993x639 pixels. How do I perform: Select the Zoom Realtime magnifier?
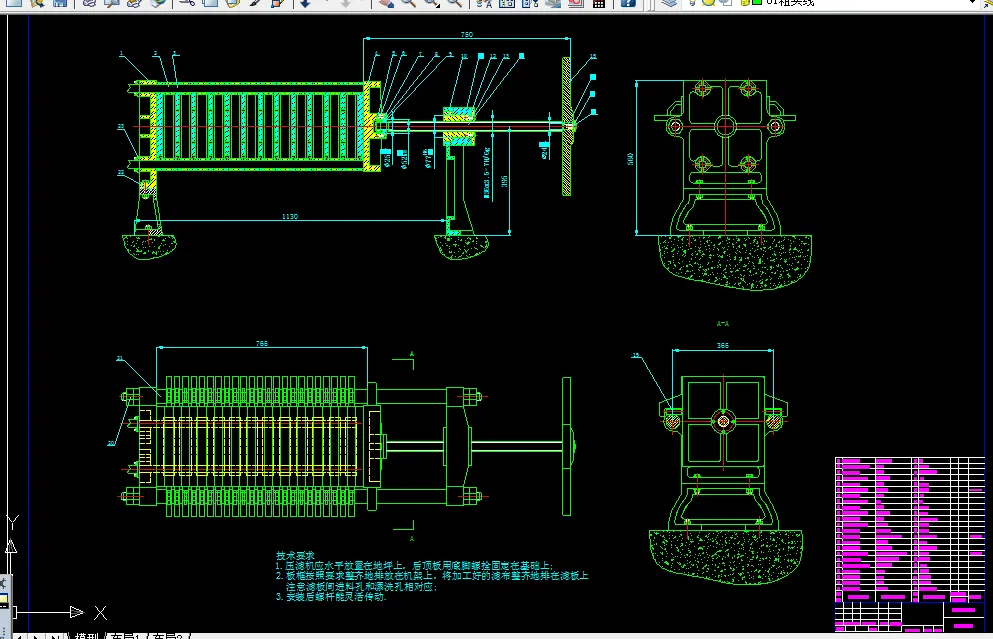point(408,3)
